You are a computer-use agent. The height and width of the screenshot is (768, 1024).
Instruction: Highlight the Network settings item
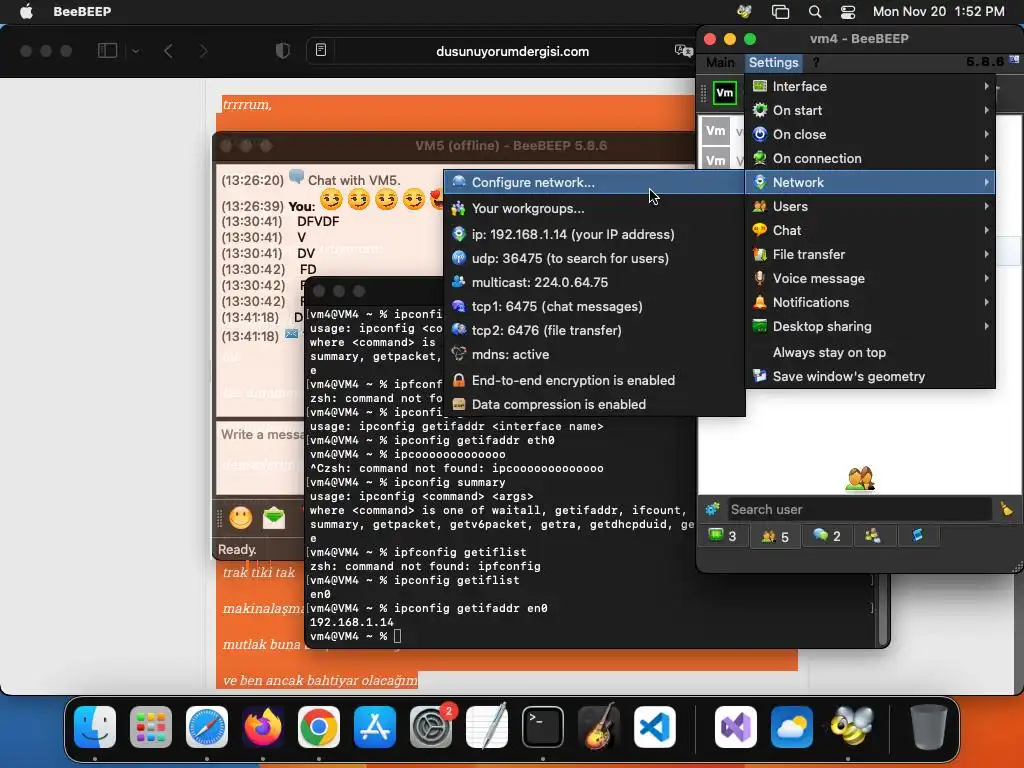point(870,182)
